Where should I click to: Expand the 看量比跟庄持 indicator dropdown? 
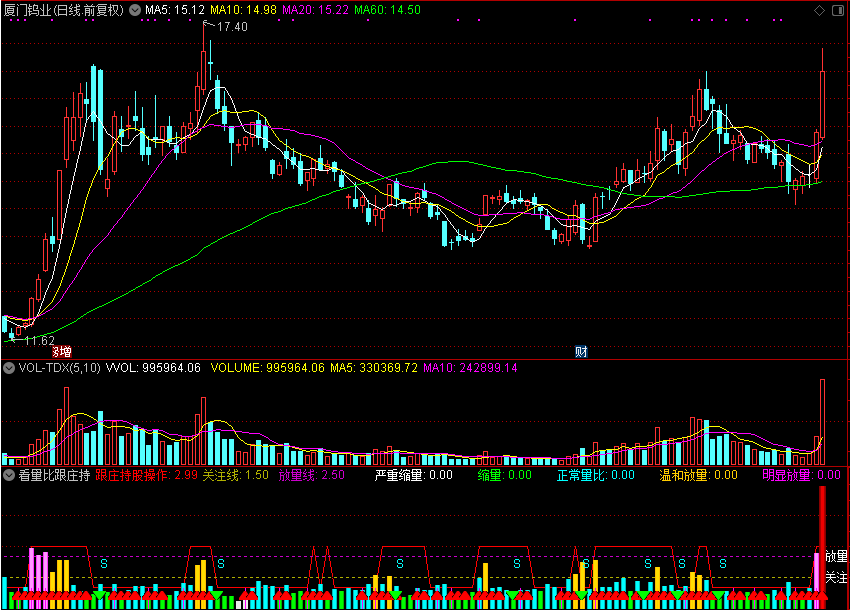pos(9,476)
